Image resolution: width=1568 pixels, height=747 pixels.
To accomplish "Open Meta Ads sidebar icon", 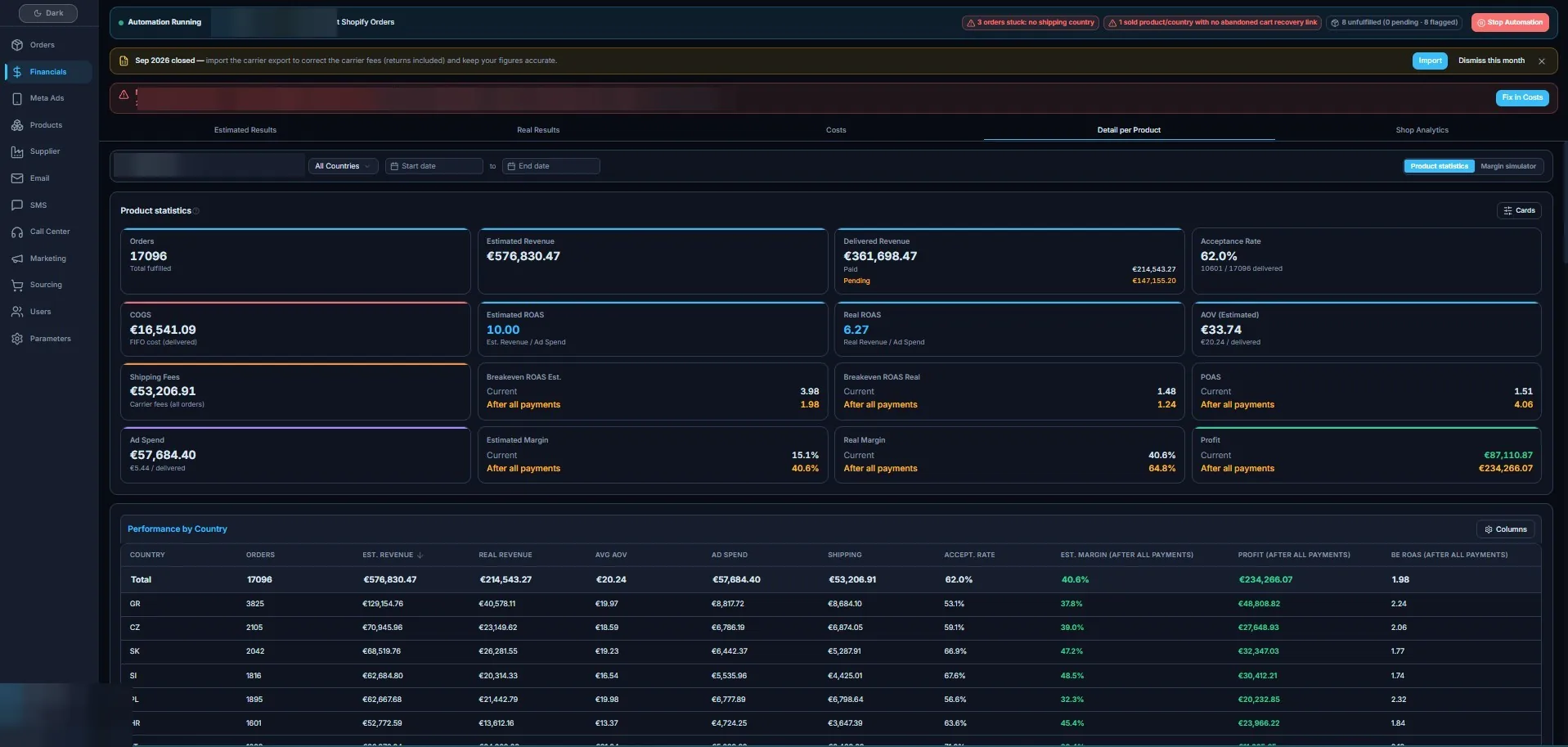I will pos(17,98).
